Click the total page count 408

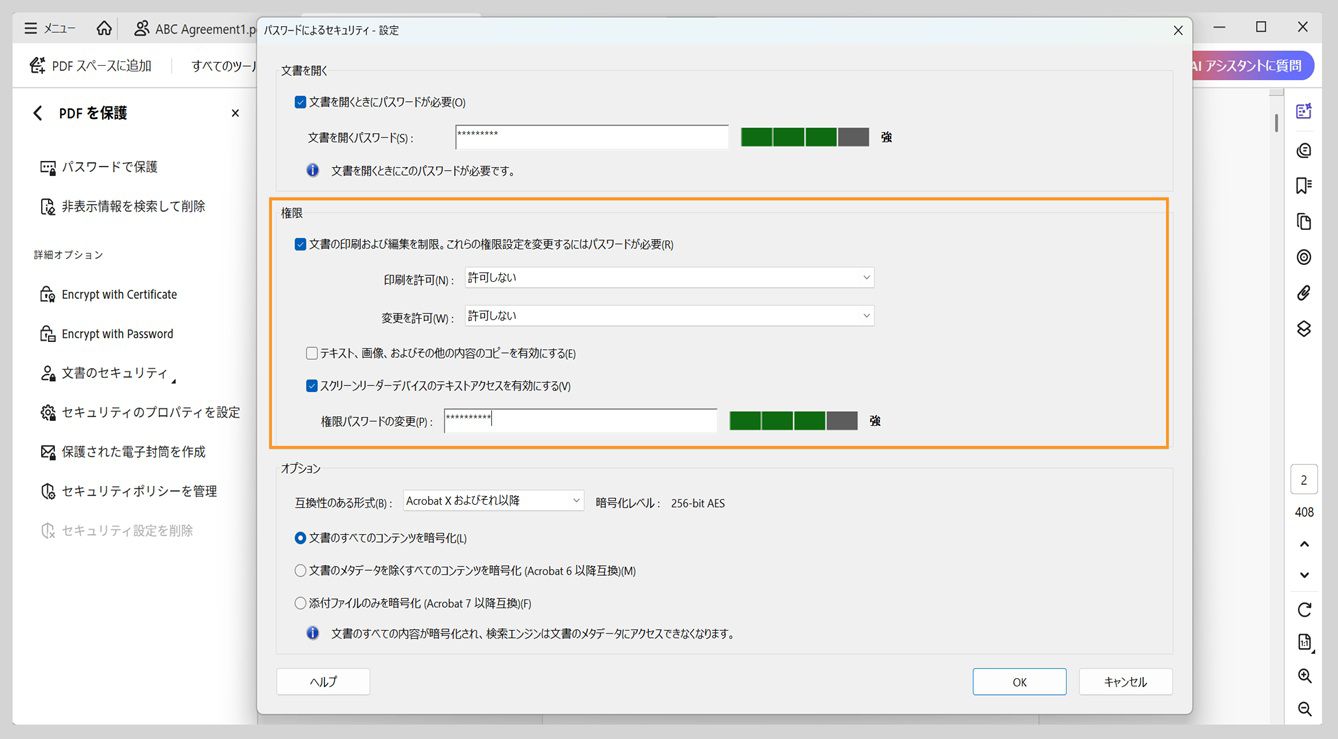pos(1304,512)
